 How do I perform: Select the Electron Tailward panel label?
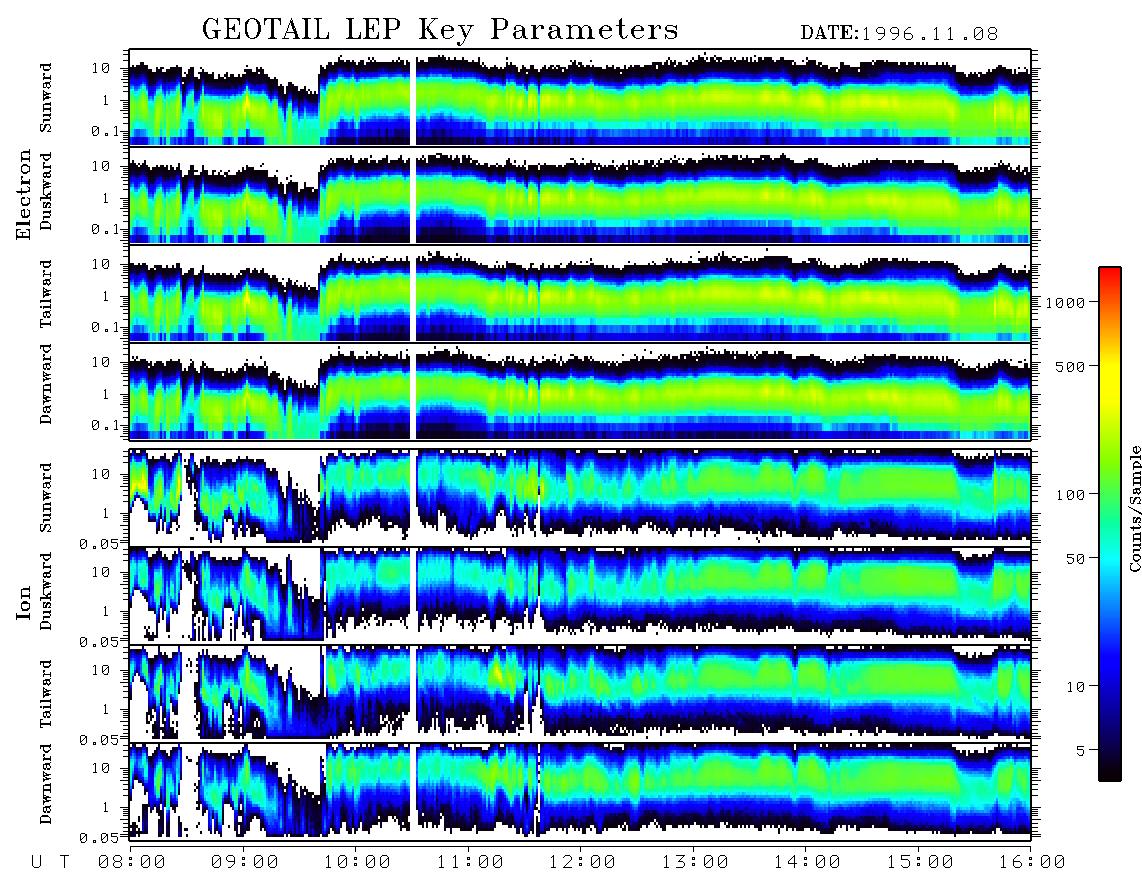point(46,294)
